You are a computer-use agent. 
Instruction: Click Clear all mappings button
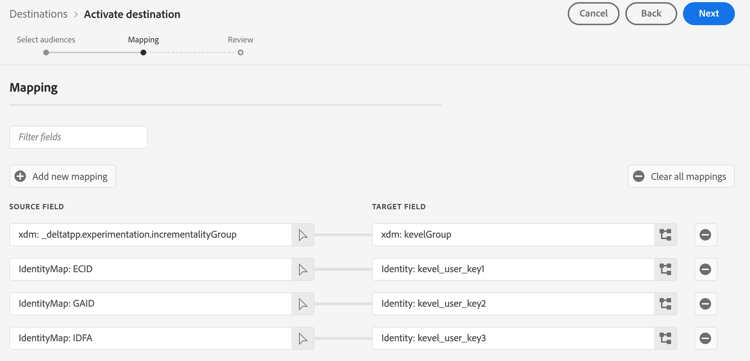681,176
